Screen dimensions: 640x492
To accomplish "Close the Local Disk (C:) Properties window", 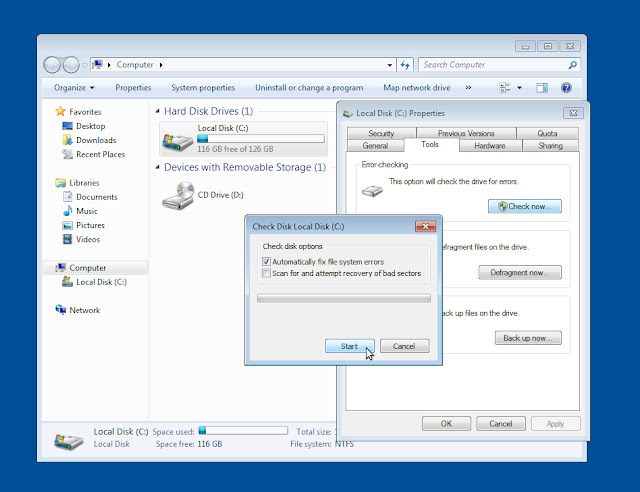I will coord(573,113).
